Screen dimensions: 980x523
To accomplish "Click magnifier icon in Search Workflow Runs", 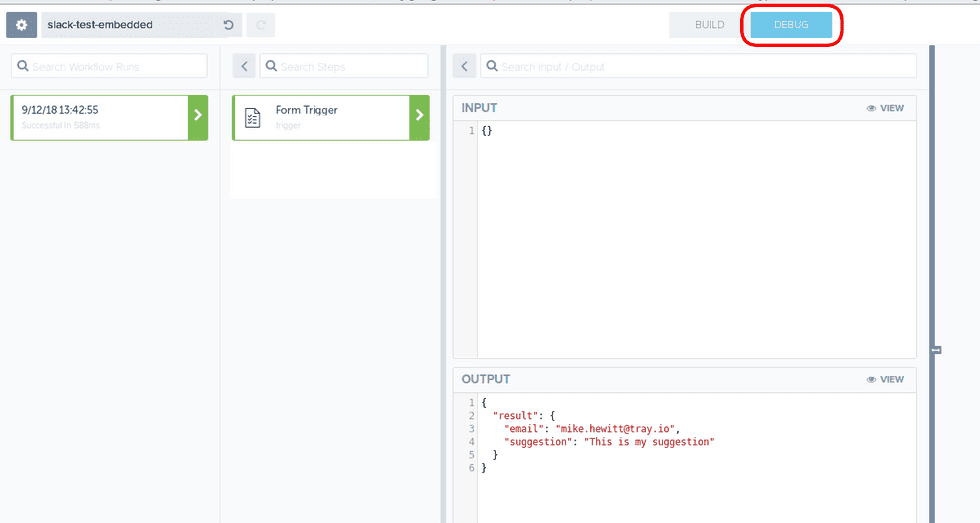I will (x=22, y=66).
